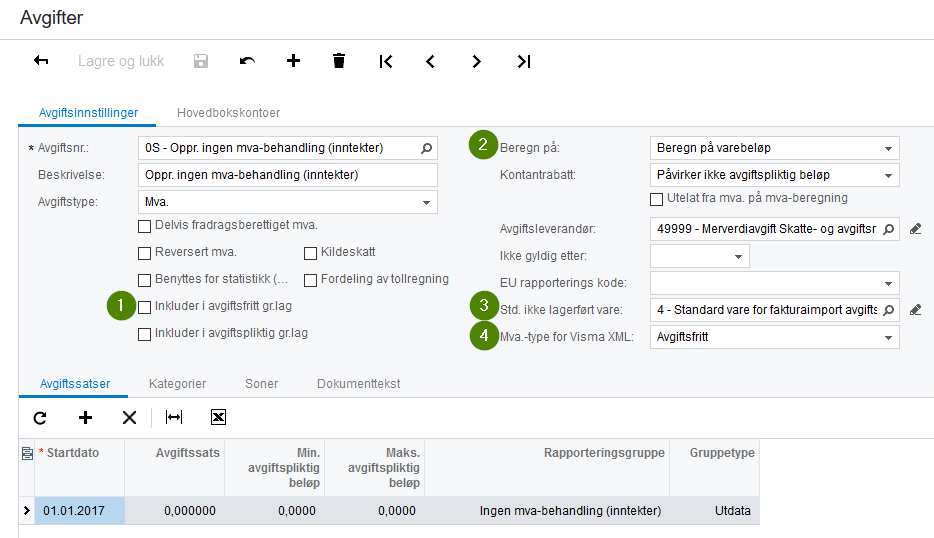The width and height of the screenshot is (934, 538).
Task: Tick the Kildeskatt checkbox
Action: [x=310, y=253]
